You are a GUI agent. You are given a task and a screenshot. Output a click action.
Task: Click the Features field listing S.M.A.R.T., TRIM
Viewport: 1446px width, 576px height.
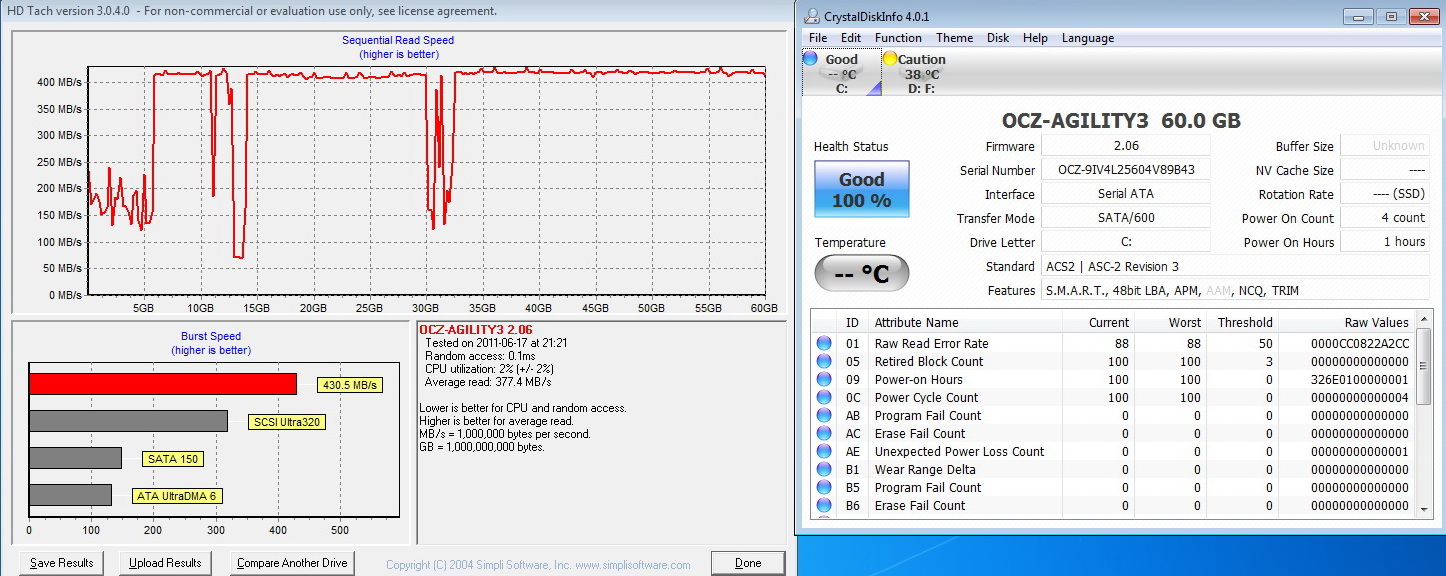pos(1235,290)
